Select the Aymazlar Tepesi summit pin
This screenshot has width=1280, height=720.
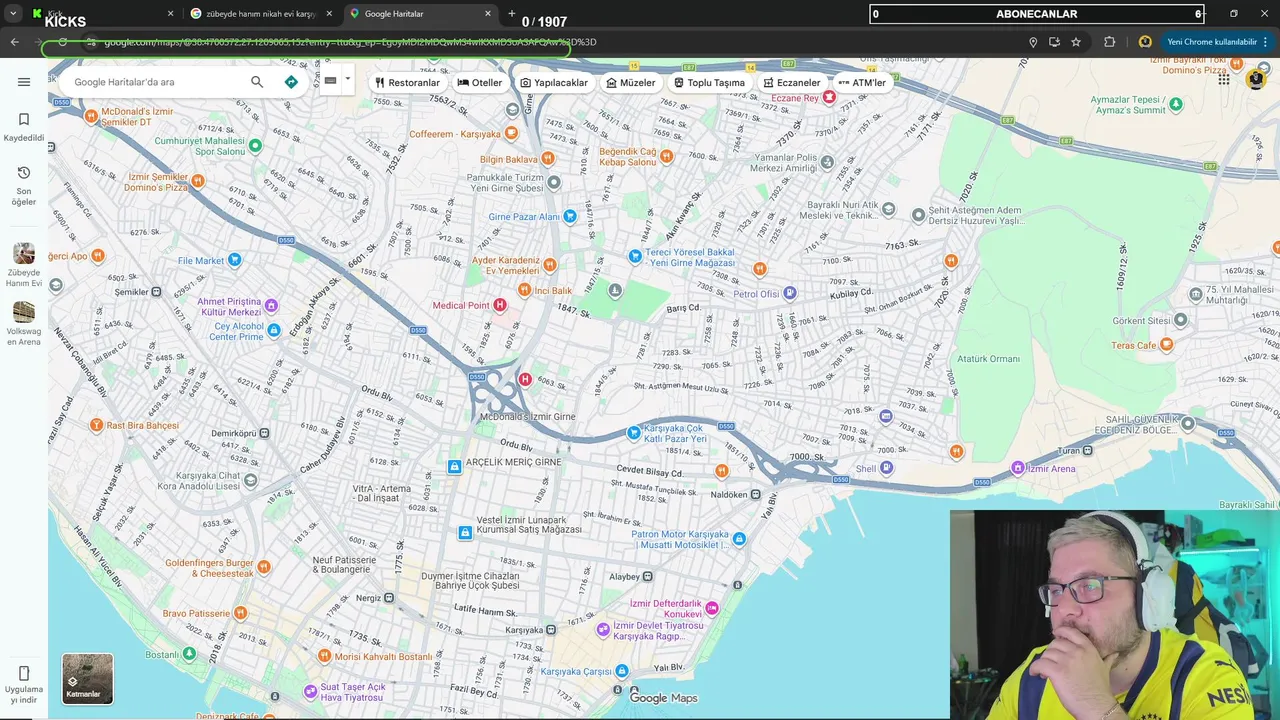(x=1176, y=104)
